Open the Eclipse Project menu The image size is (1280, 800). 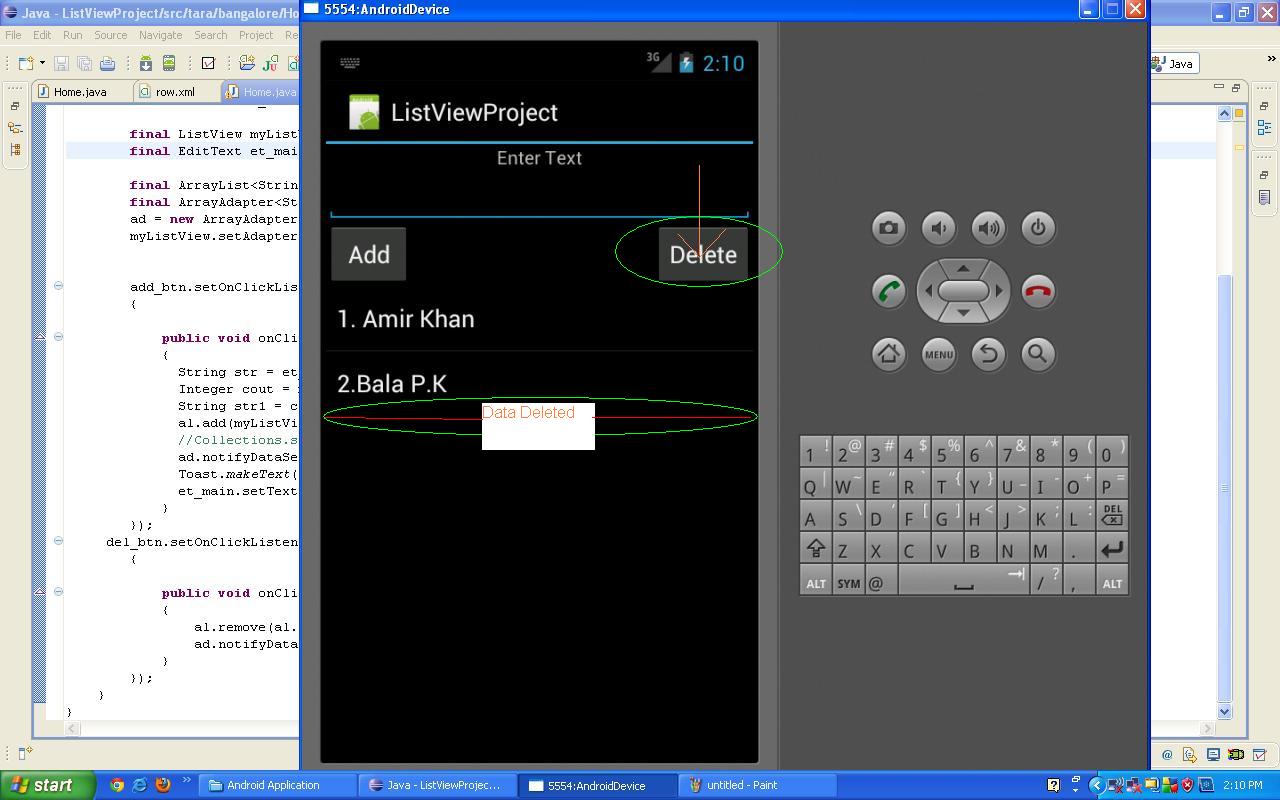coord(255,35)
